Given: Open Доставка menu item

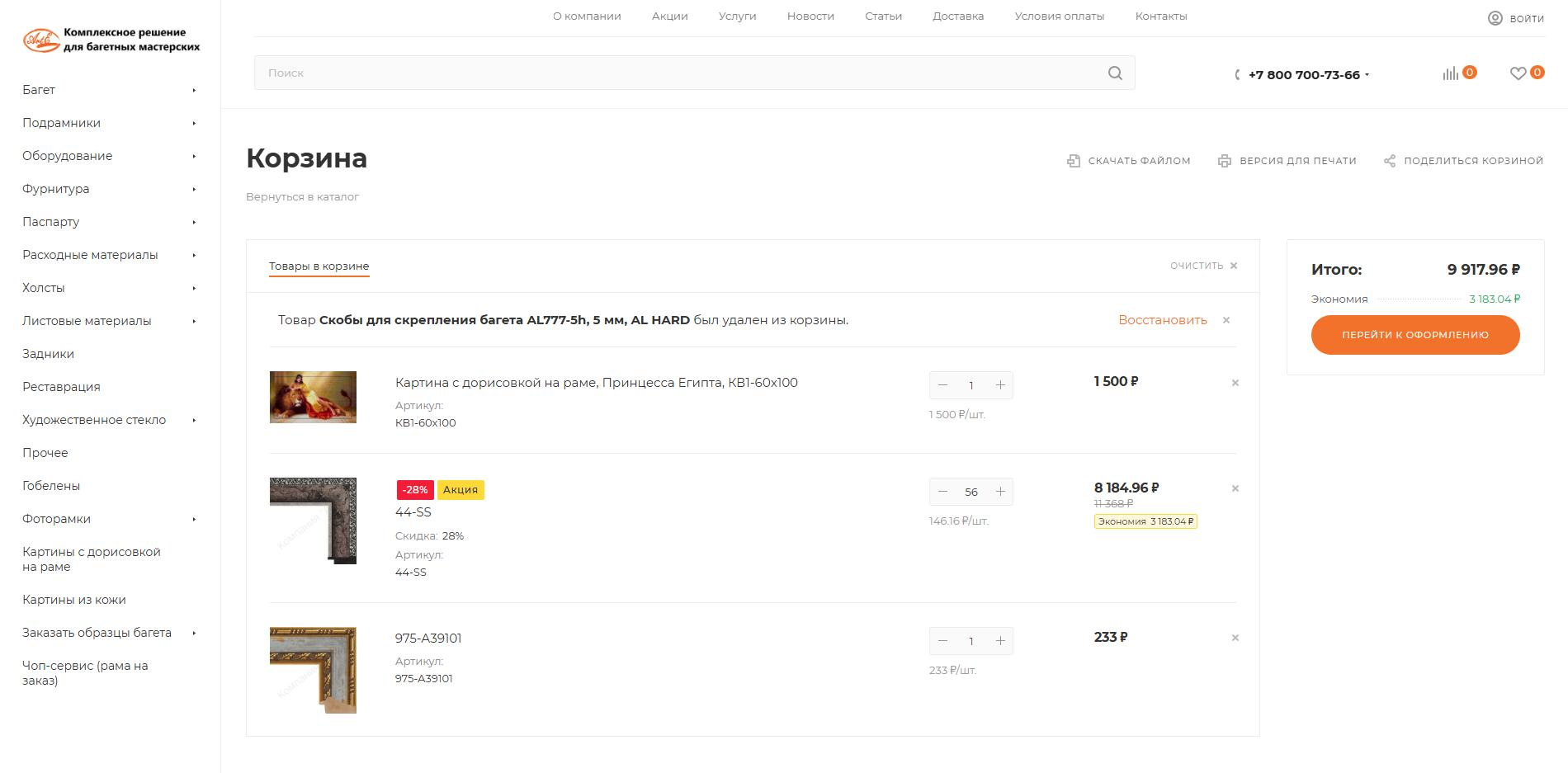Looking at the screenshot, I should 958,16.
